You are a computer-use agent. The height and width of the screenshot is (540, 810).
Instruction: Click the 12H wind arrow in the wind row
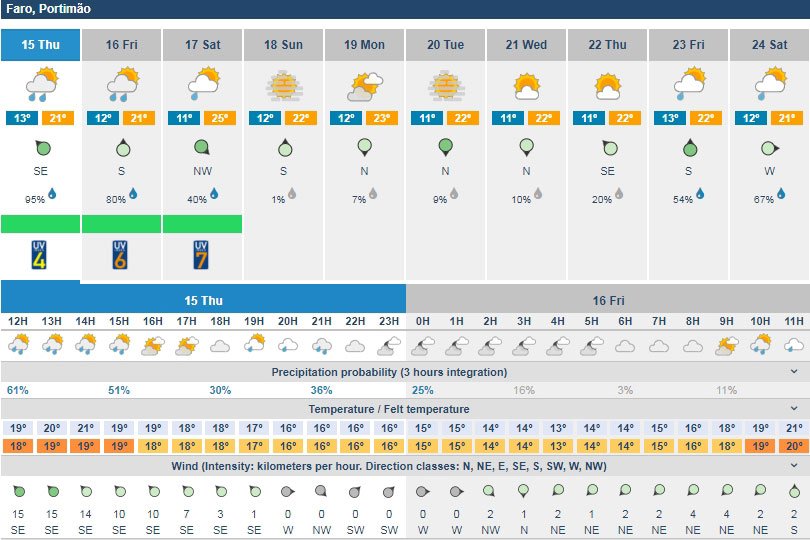click(x=18, y=491)
